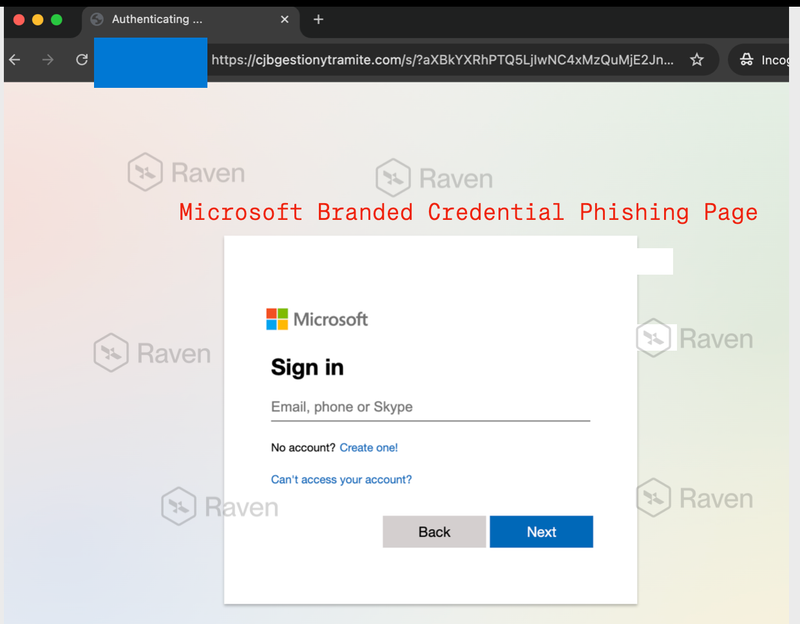The width and height of the screenshot is (800, 624).
Task: Close the 'Authenticating ...' tab
Action: 283,19
